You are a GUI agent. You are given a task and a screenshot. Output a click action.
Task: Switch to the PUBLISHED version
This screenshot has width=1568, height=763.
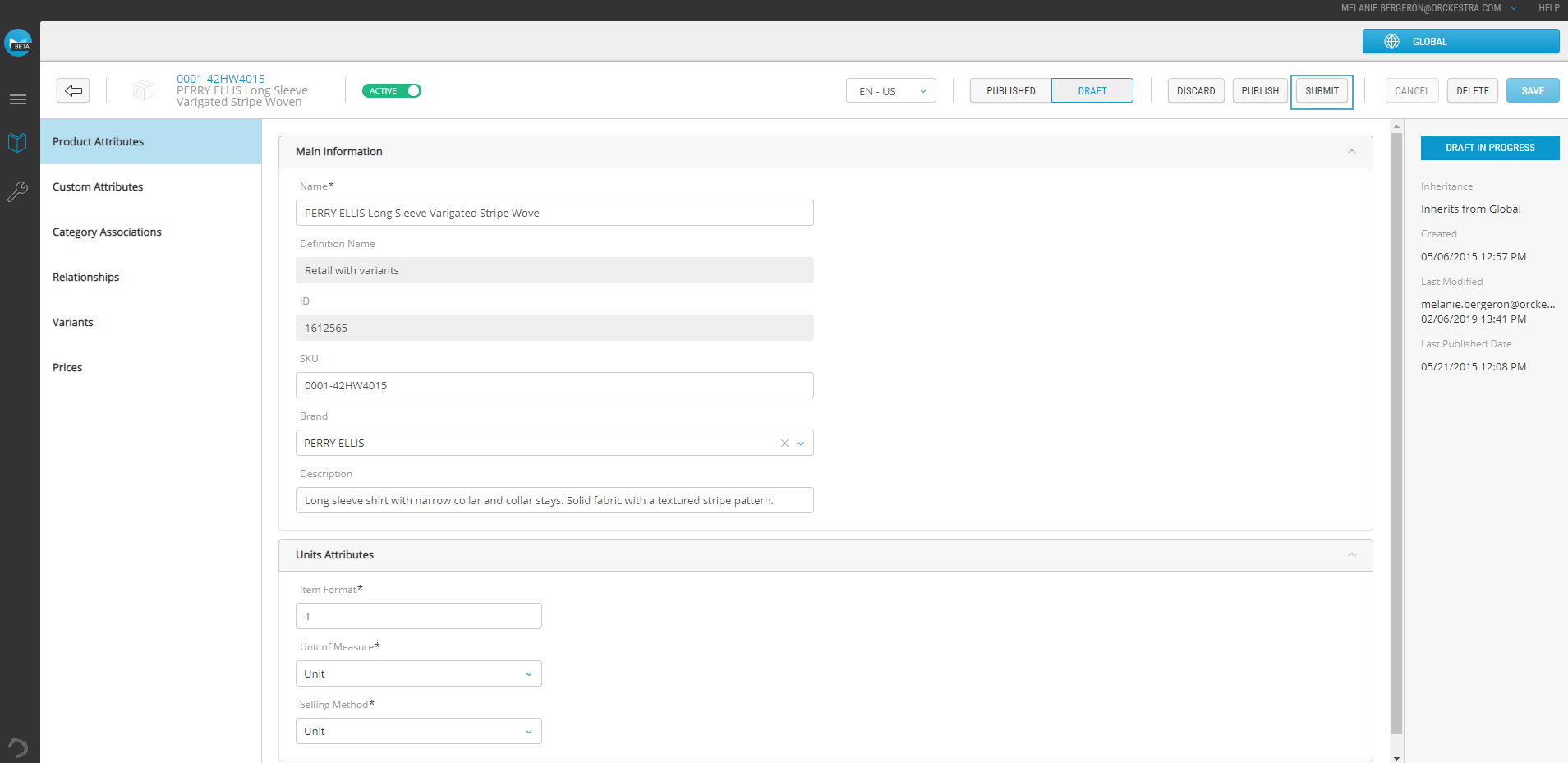1009,90
